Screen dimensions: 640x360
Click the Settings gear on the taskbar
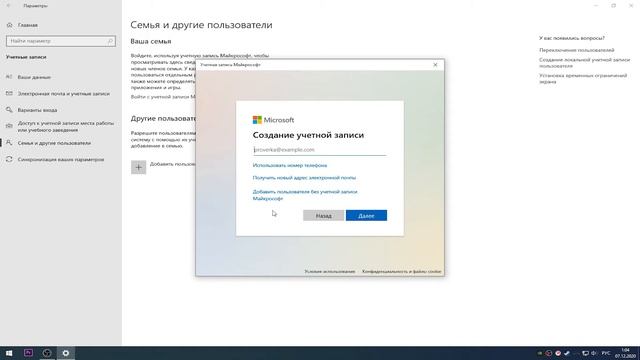66,353
